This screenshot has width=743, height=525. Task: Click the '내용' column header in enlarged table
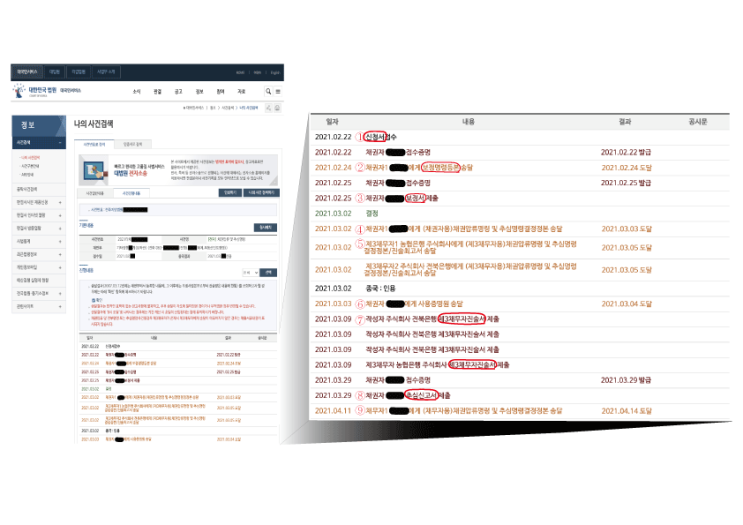[468, 122]
